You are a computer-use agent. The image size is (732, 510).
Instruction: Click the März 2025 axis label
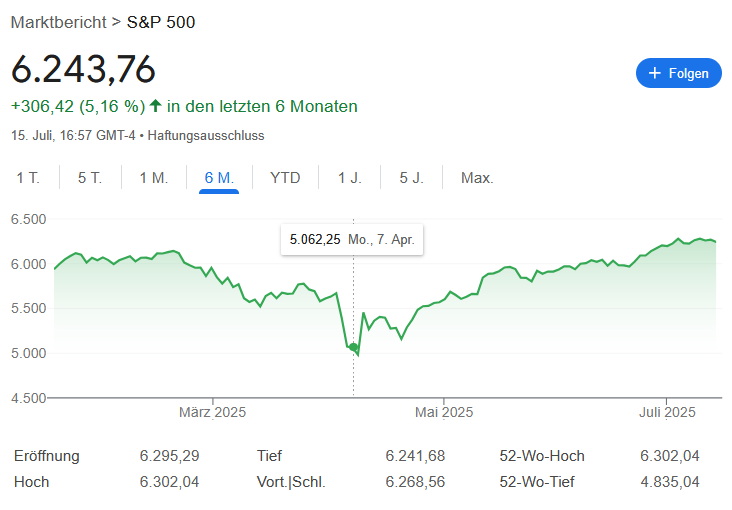(212, 412)
